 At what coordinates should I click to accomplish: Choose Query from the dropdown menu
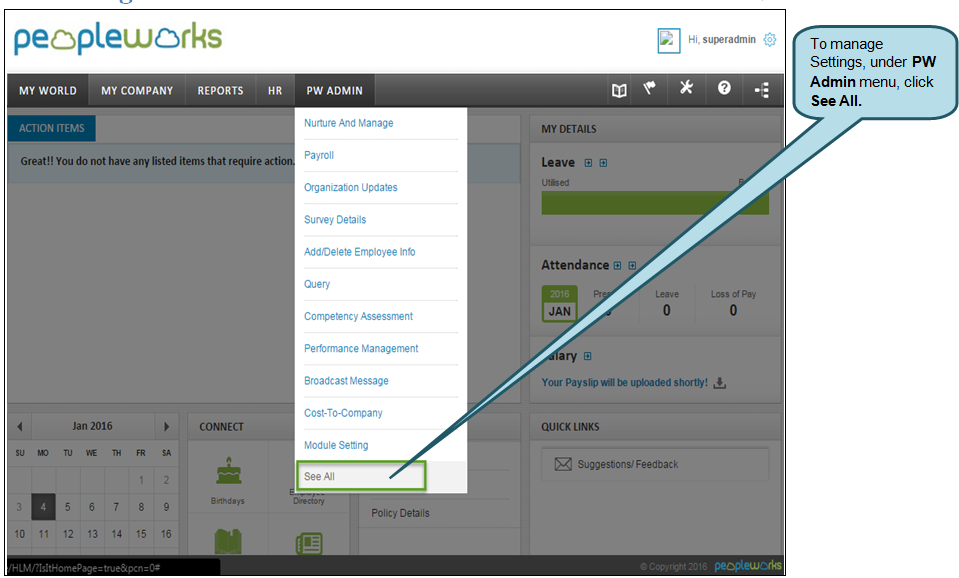coord(317,284)
